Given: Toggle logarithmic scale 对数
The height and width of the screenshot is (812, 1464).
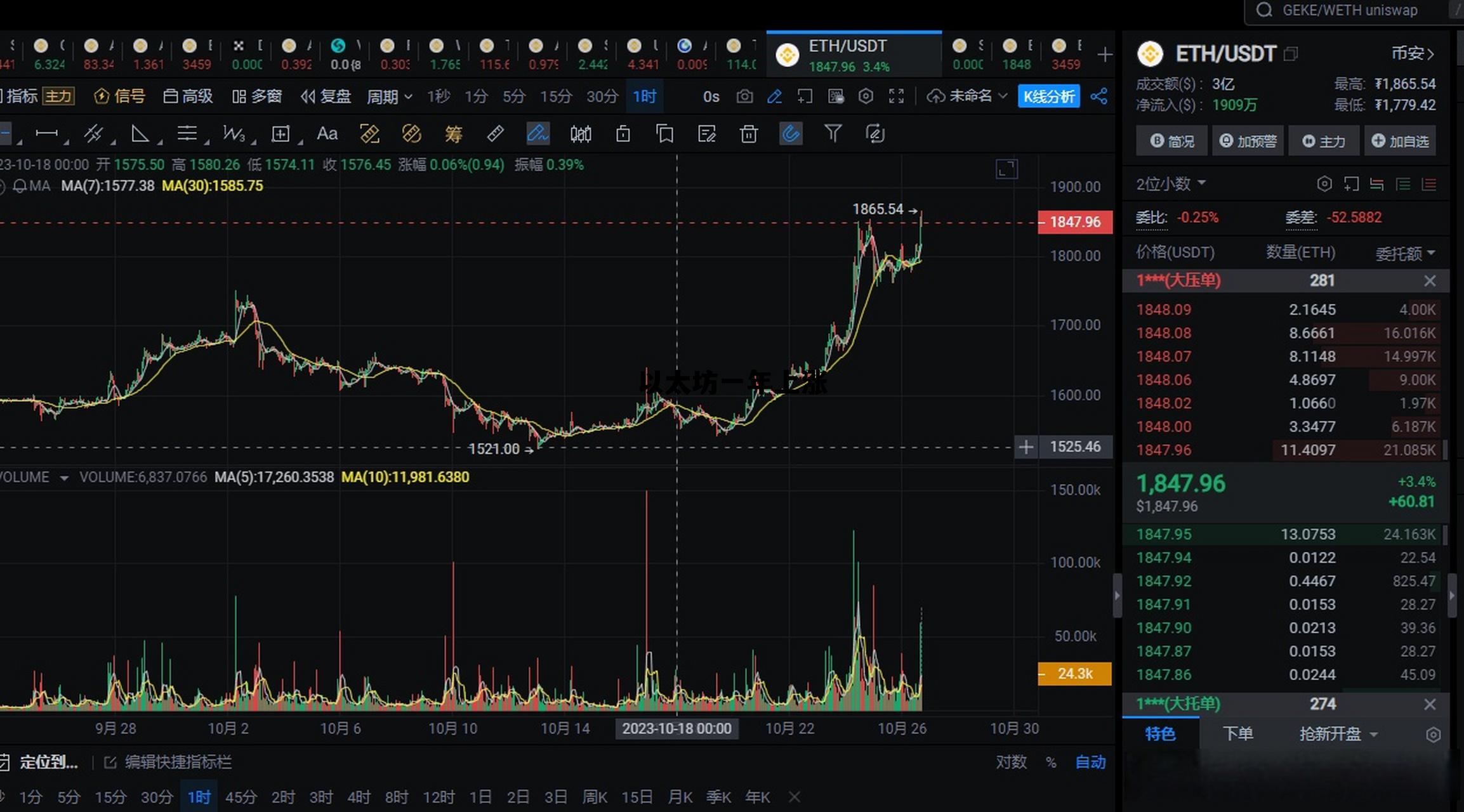Looking at the screenshot, I should tap(1010, 762).
